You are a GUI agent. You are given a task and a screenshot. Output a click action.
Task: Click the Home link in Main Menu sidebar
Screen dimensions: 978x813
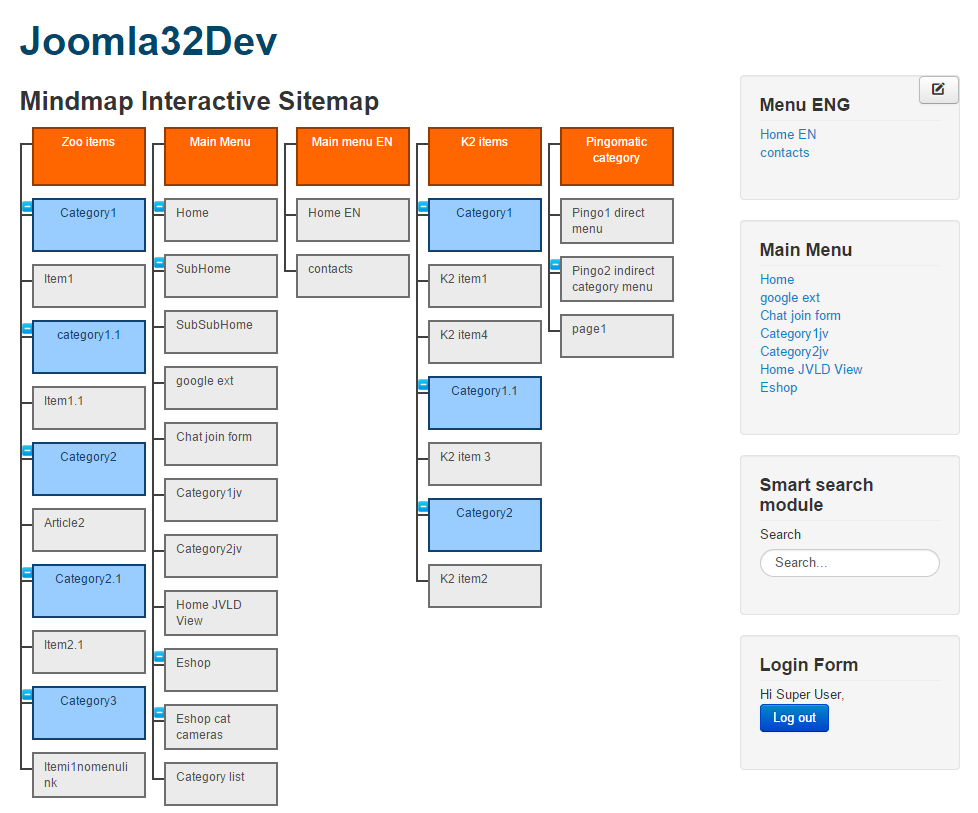pyautogui.click(x=777, y=280)
